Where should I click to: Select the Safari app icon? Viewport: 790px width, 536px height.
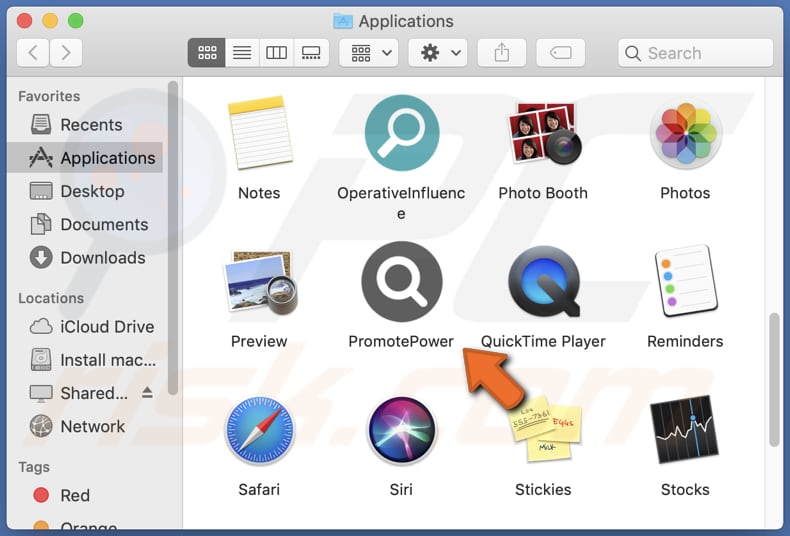(x=259, y=430)
